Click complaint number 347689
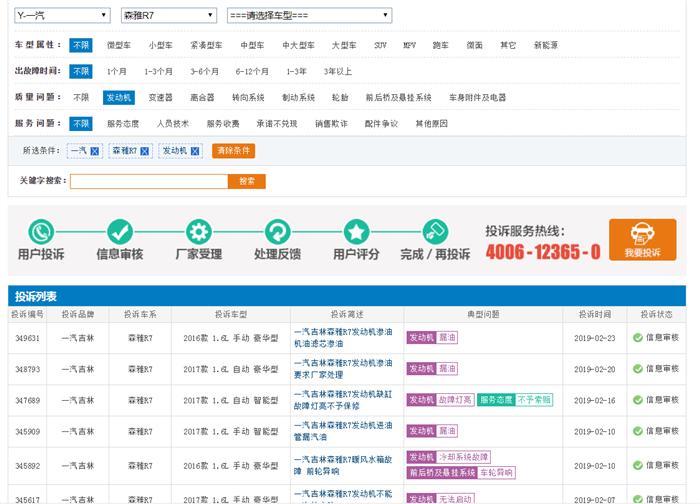700x504 pixels. click(x=28, y=400)
